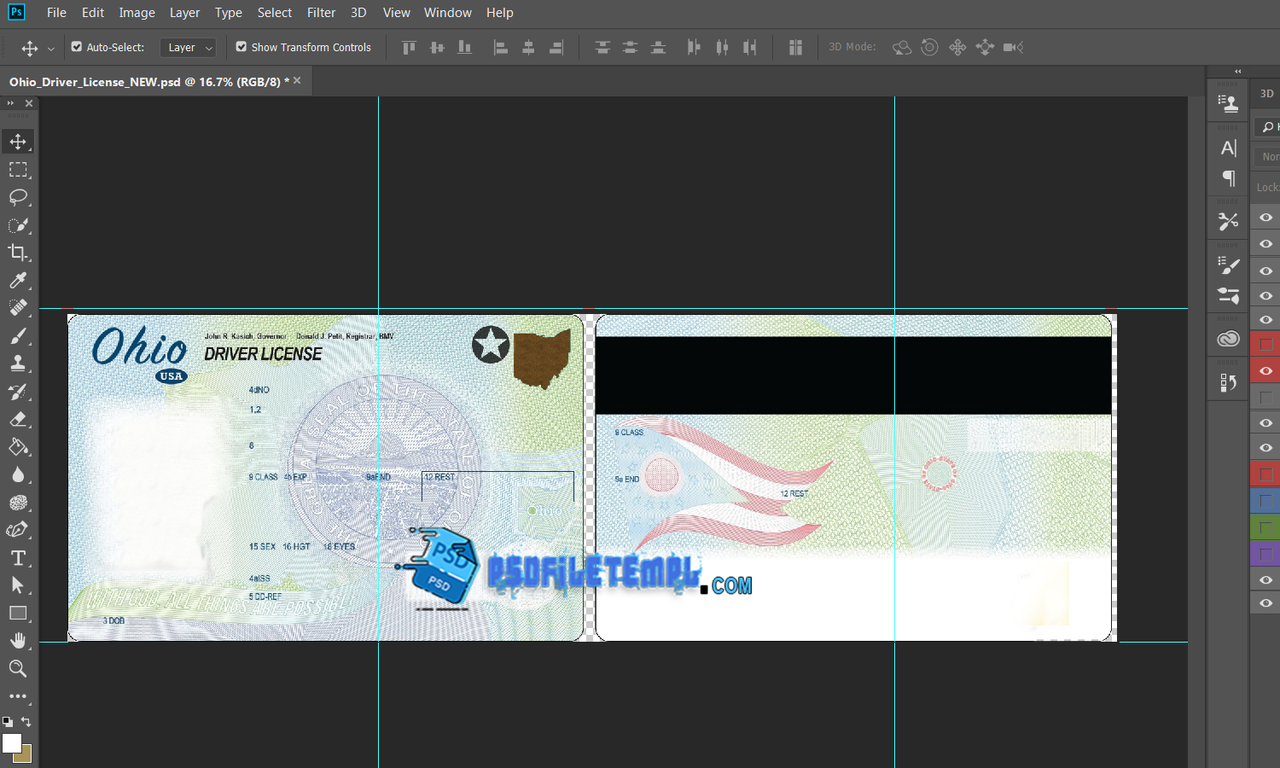Click the Photoshop Ps logo
Image resolution: width=1280 pixels, height=768 pixels.
point(17,12)
